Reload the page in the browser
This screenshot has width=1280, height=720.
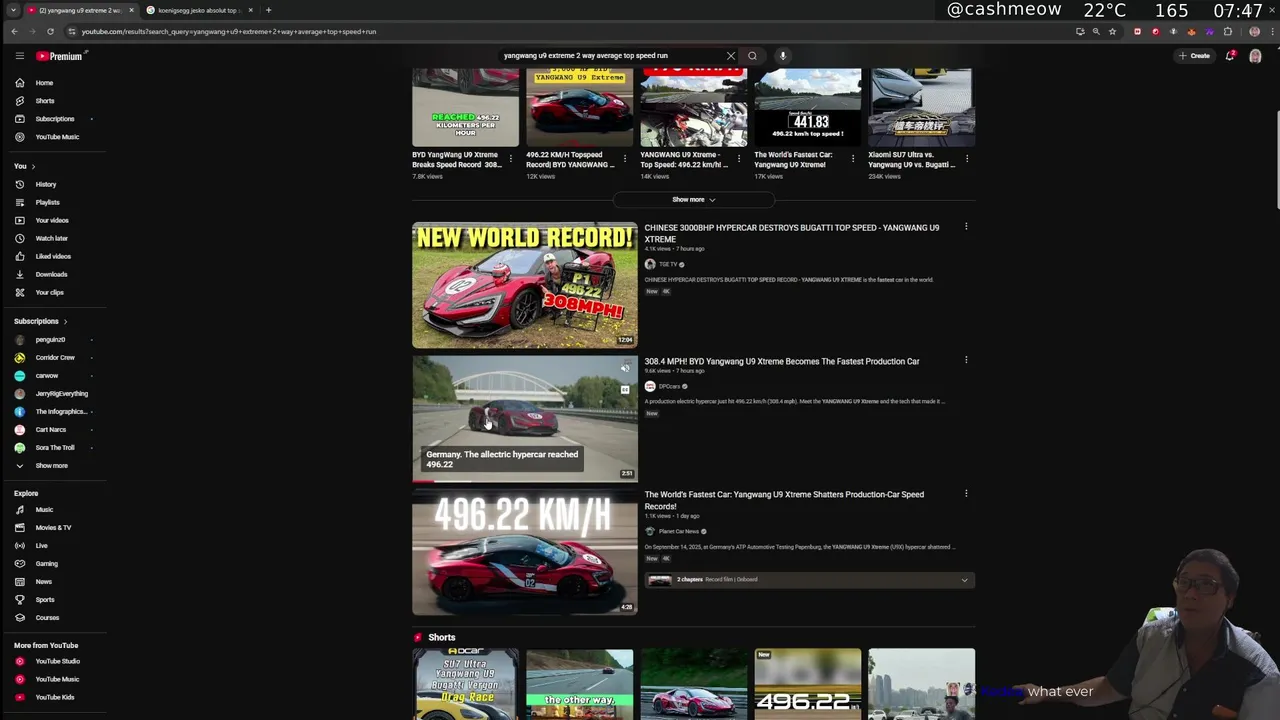[50, 31]
